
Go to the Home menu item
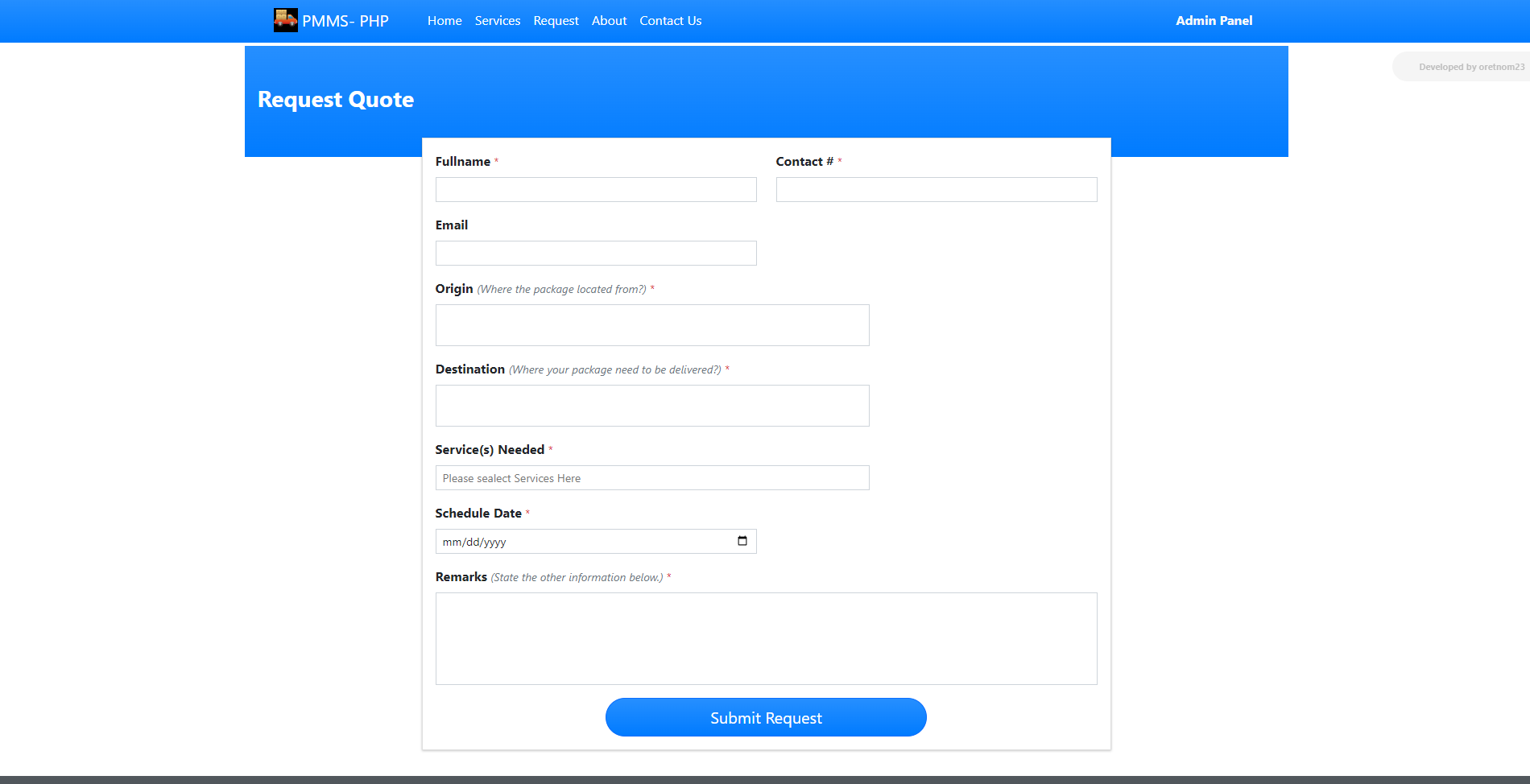click(x=445, y=21)
